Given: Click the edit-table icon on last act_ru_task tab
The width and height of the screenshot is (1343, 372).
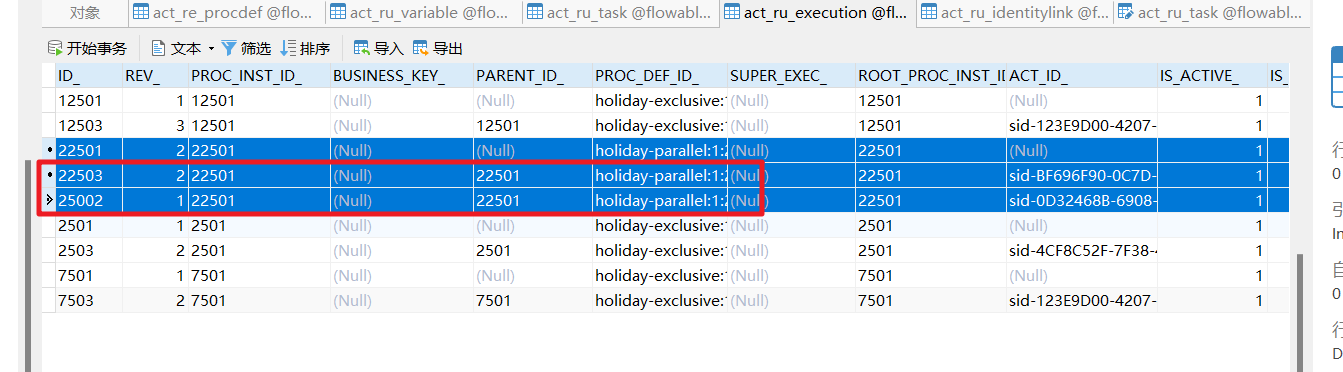Looking at the screenshot, I should pos(1126,13).
